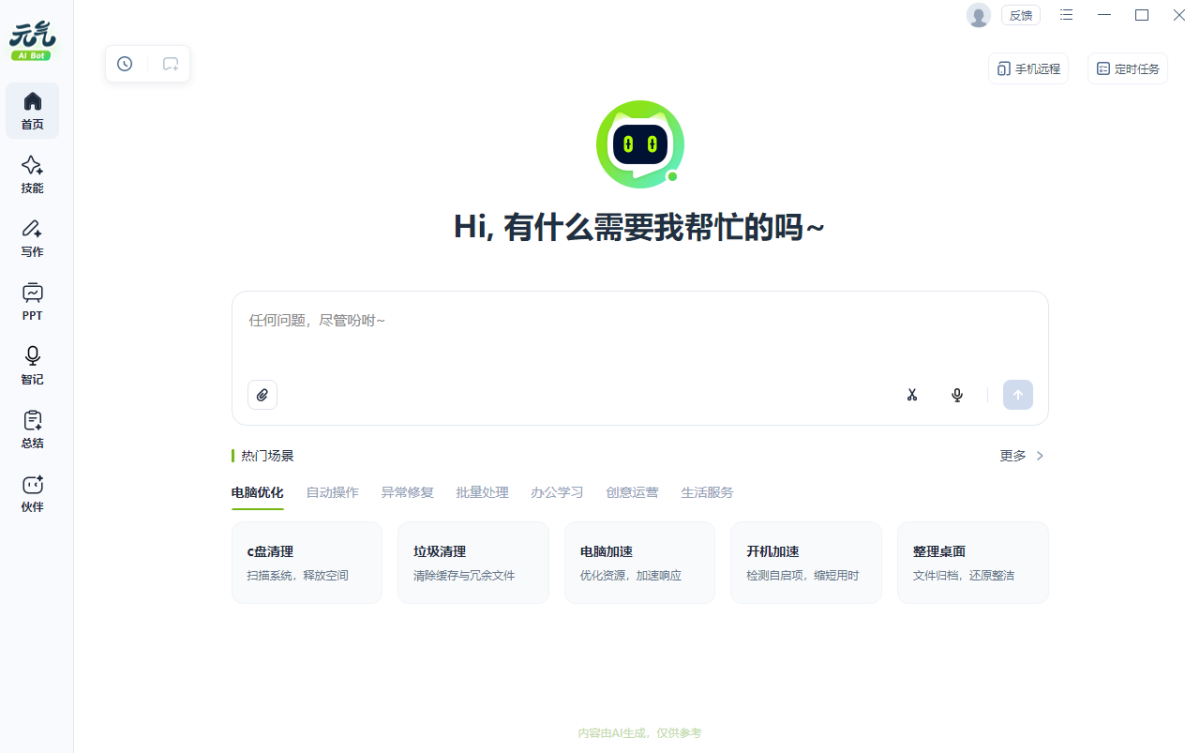Image resolution: width=1200 pixels, height=753 pixels.
Task: Expand 更多 hot scenarios
Action: (1021, 456)
